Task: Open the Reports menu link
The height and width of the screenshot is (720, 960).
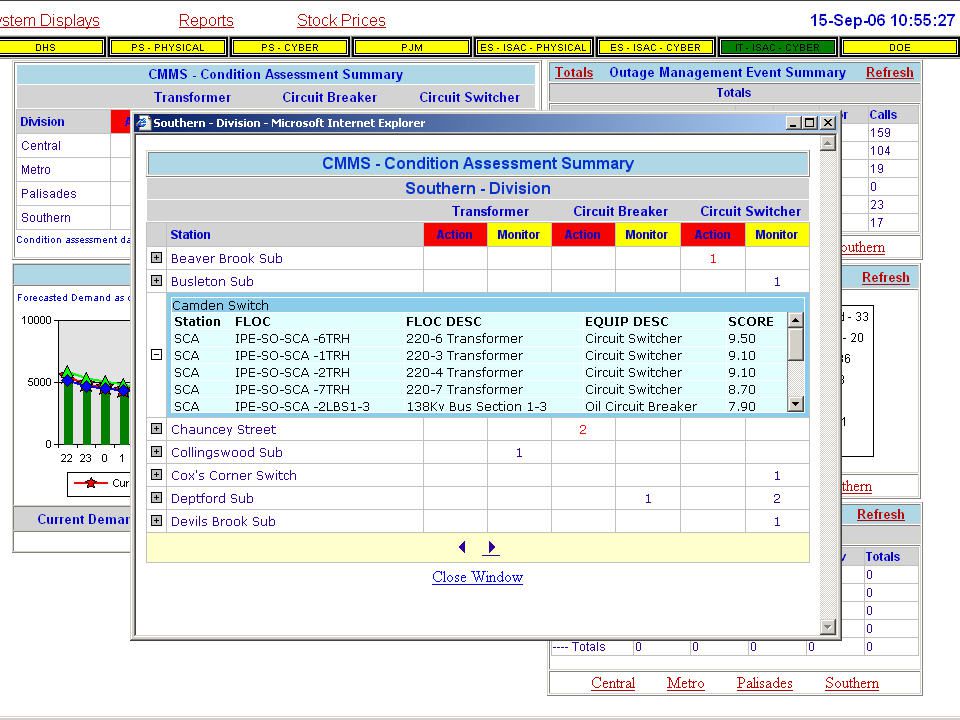Action: [206, 20]
